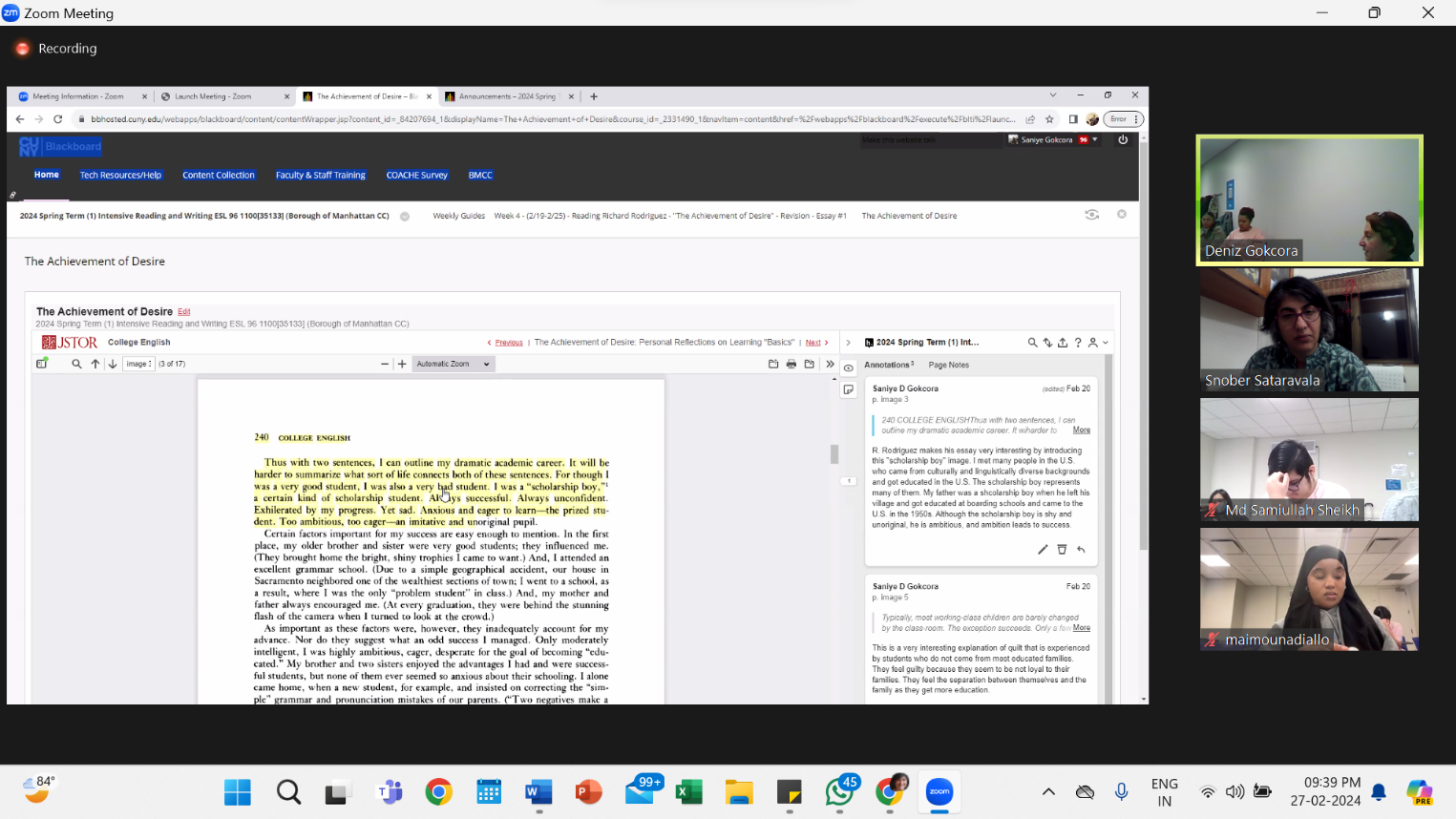Click the red Edit link beside title

184,311
